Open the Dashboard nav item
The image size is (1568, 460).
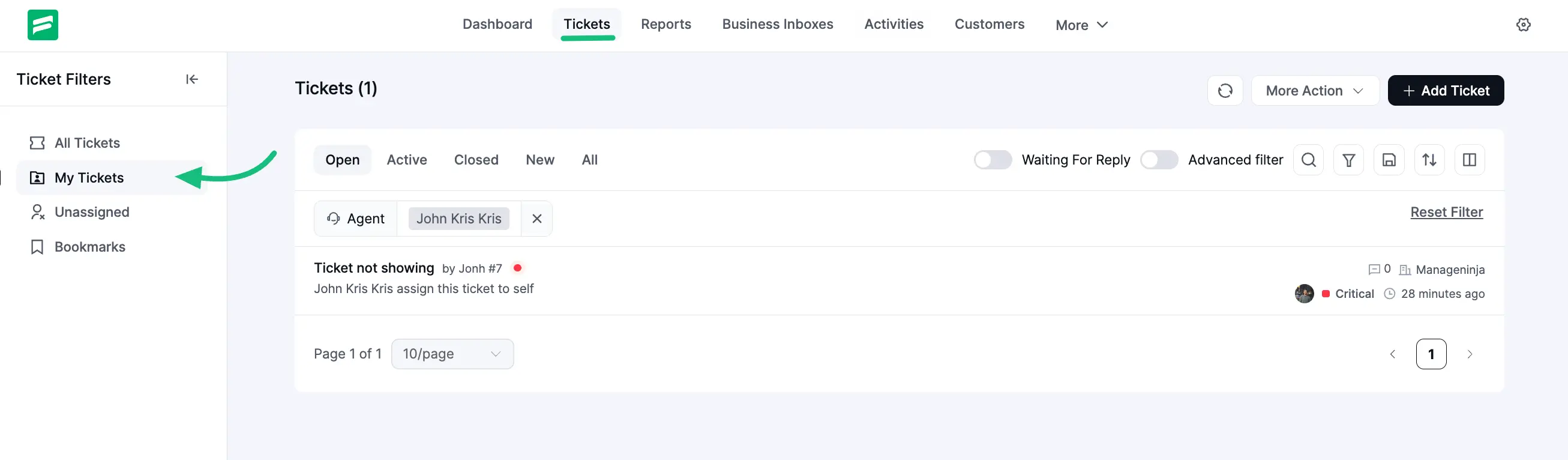coord(497,25)
